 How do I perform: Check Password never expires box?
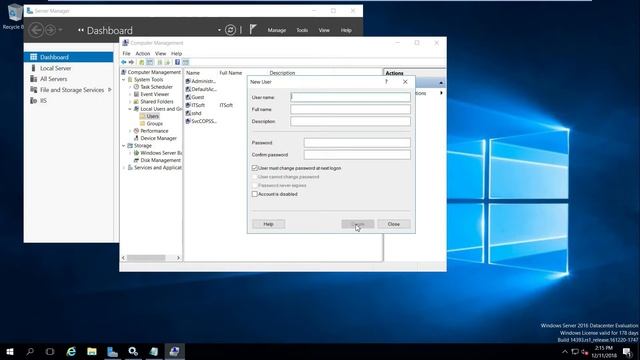255,185
